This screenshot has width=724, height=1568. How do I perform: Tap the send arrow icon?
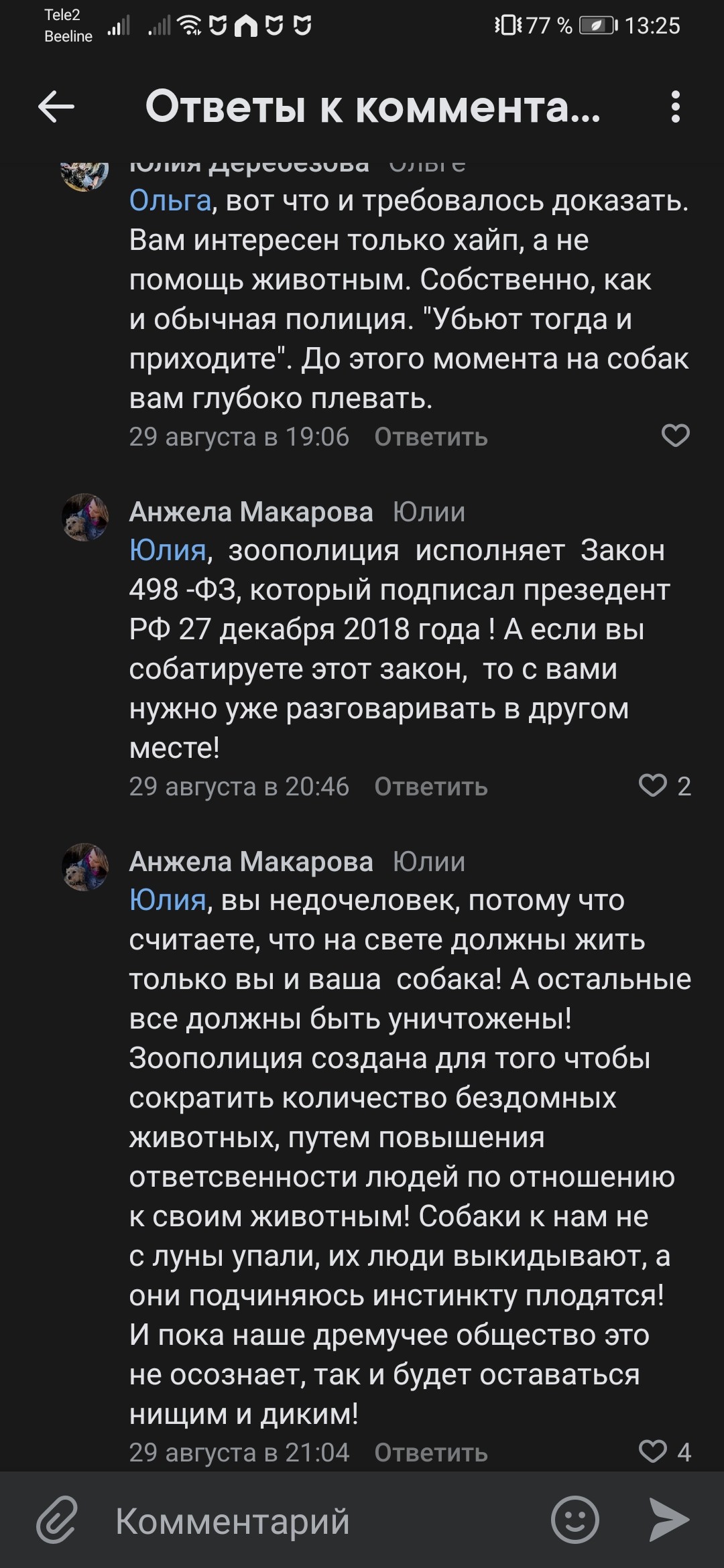(x=669, y=1520)
